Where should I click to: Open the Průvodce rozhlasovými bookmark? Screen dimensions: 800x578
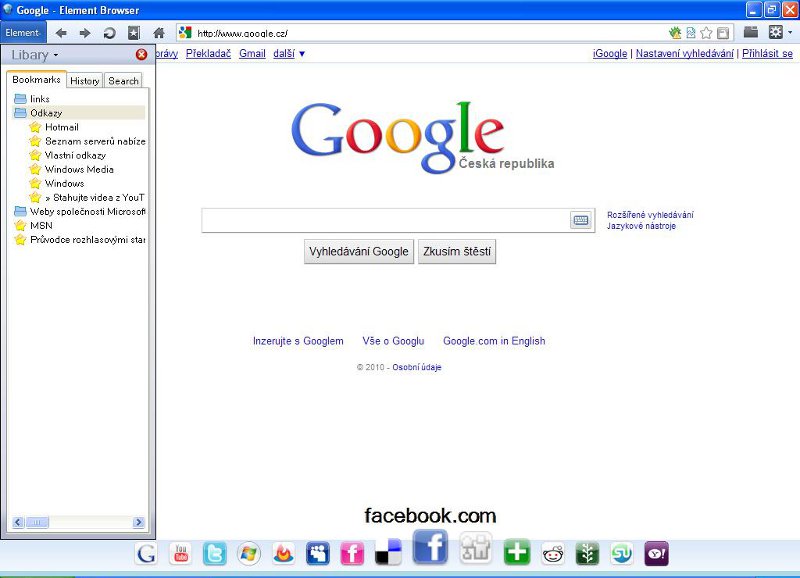(80, 240)
